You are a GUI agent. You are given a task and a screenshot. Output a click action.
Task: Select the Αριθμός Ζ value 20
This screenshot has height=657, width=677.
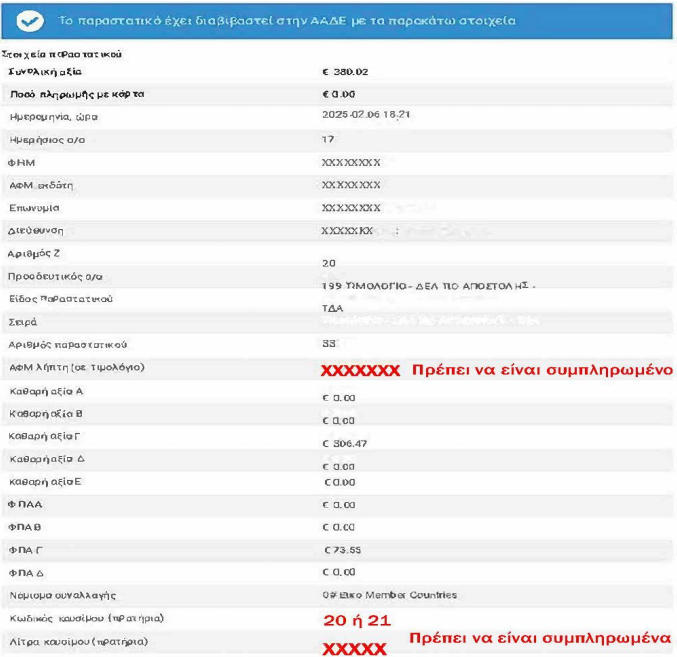tap(329, 263)
